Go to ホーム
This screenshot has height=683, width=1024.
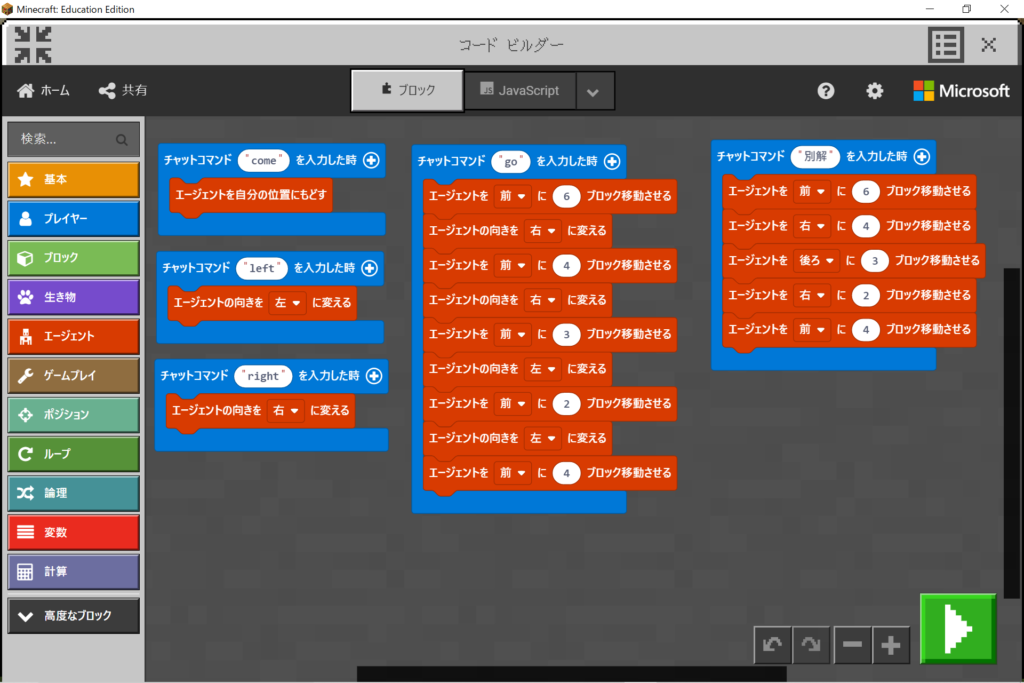click(44, 91)
